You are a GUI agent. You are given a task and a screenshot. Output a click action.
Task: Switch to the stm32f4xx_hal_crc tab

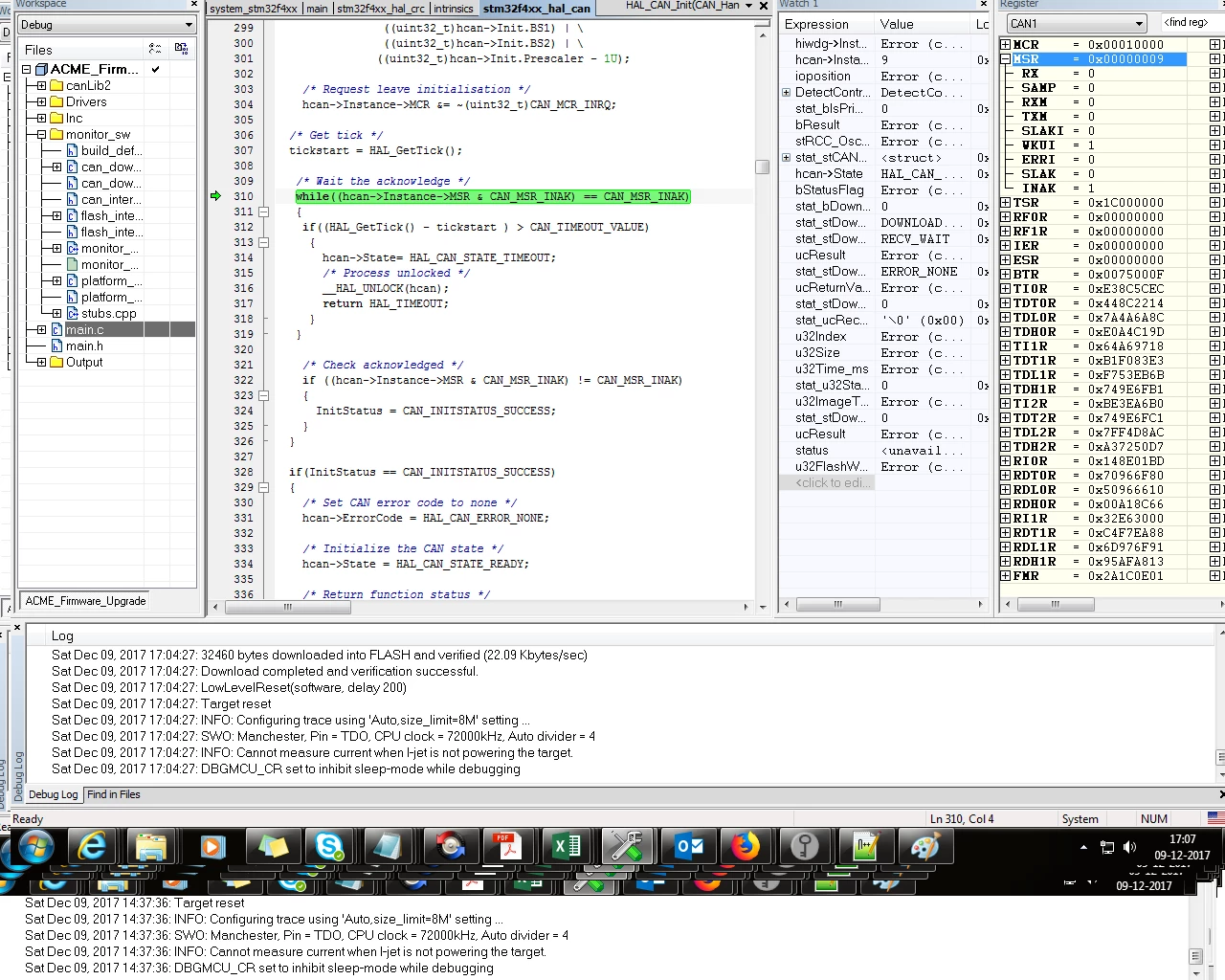click(x=380, y=8)
